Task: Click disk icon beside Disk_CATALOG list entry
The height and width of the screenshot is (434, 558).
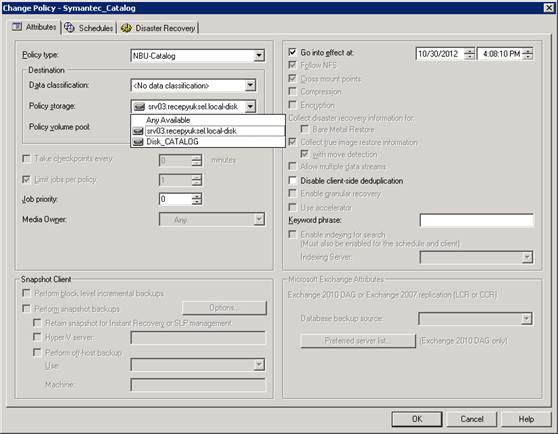Action: (138, 142)
